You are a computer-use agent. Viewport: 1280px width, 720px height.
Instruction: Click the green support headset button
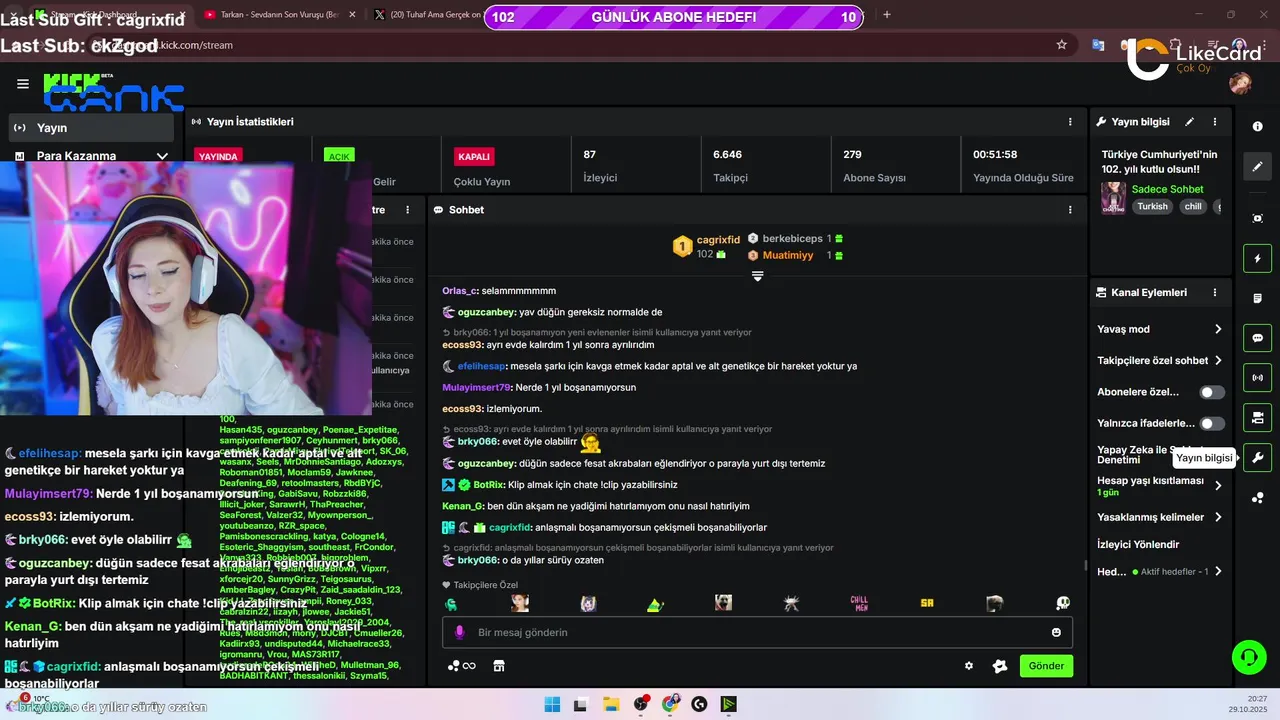(x=1249, y=657)
